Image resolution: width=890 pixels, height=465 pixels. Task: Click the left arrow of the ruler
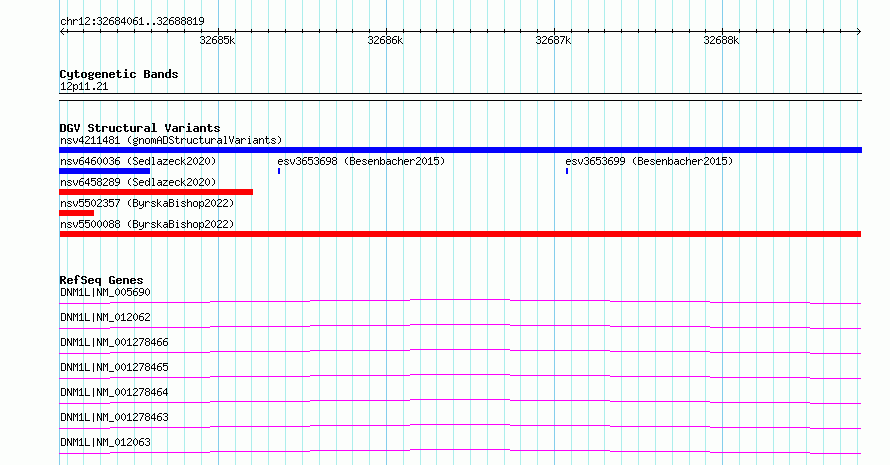(62, 32)
